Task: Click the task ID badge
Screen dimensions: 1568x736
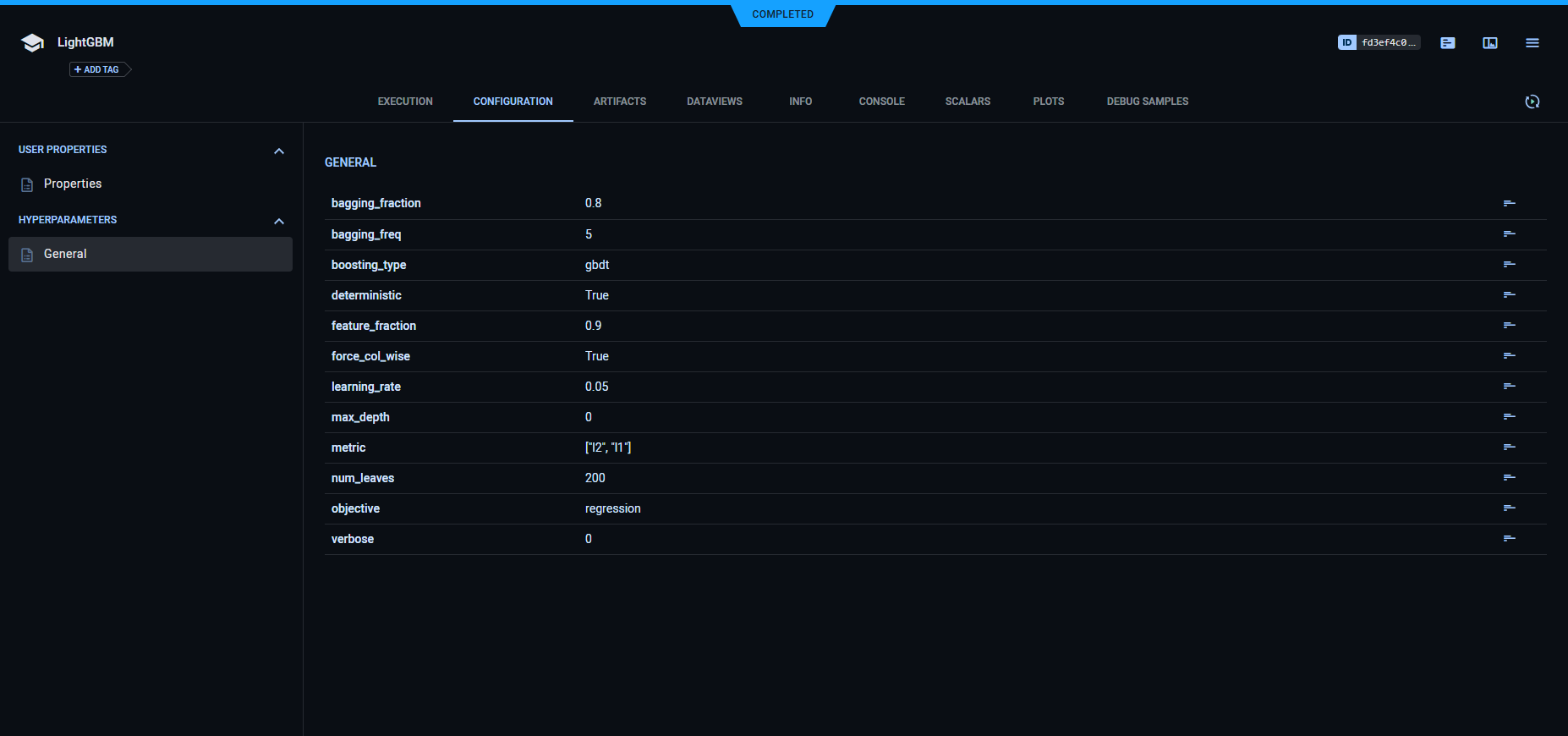Action: (x=1379, y=42)
